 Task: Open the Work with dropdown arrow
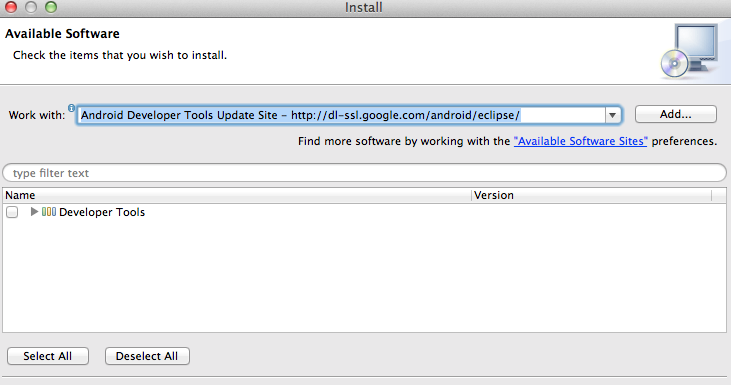coord(613,115)
